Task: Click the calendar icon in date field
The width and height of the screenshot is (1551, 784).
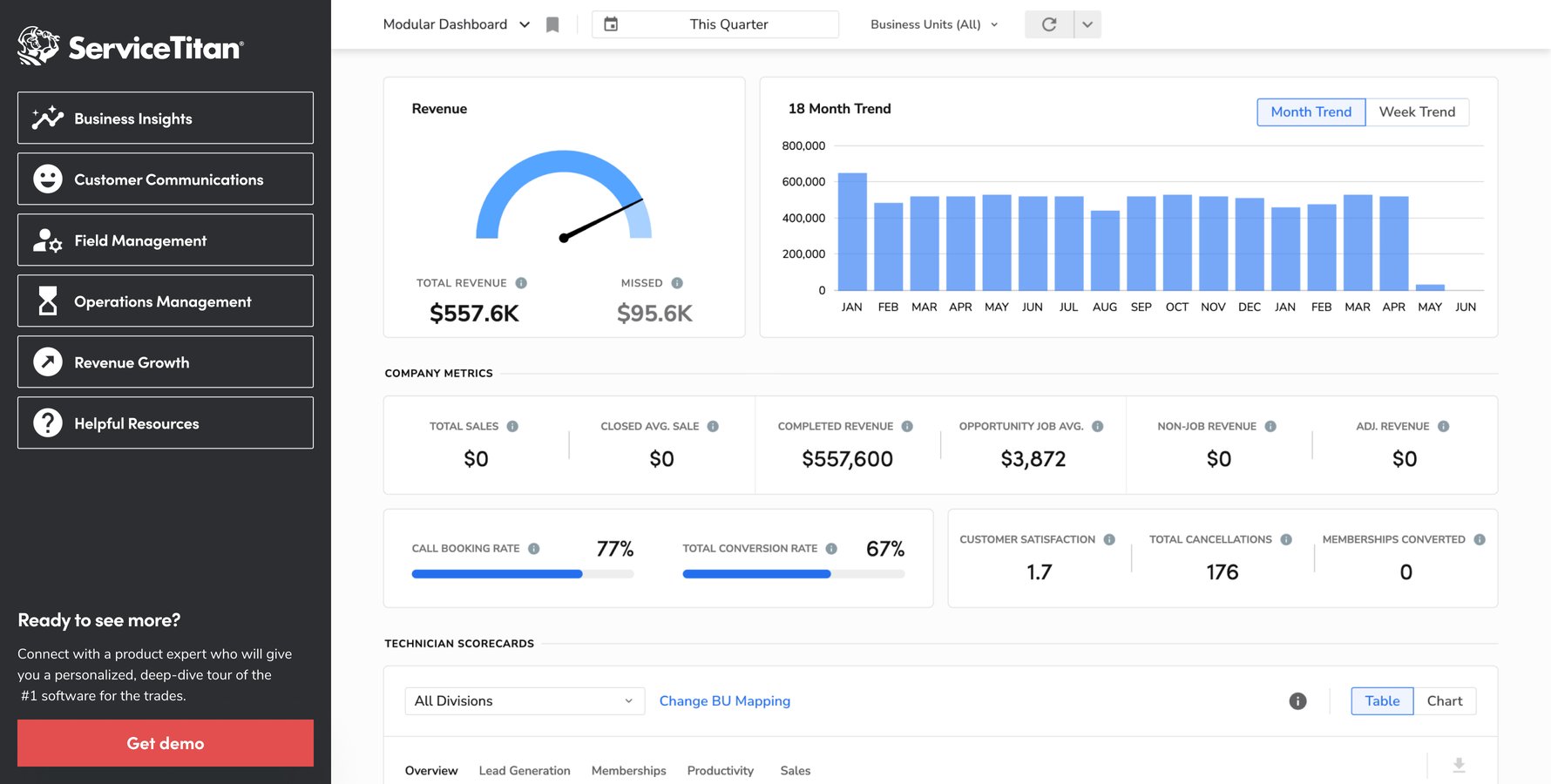Action: point(611,24)
